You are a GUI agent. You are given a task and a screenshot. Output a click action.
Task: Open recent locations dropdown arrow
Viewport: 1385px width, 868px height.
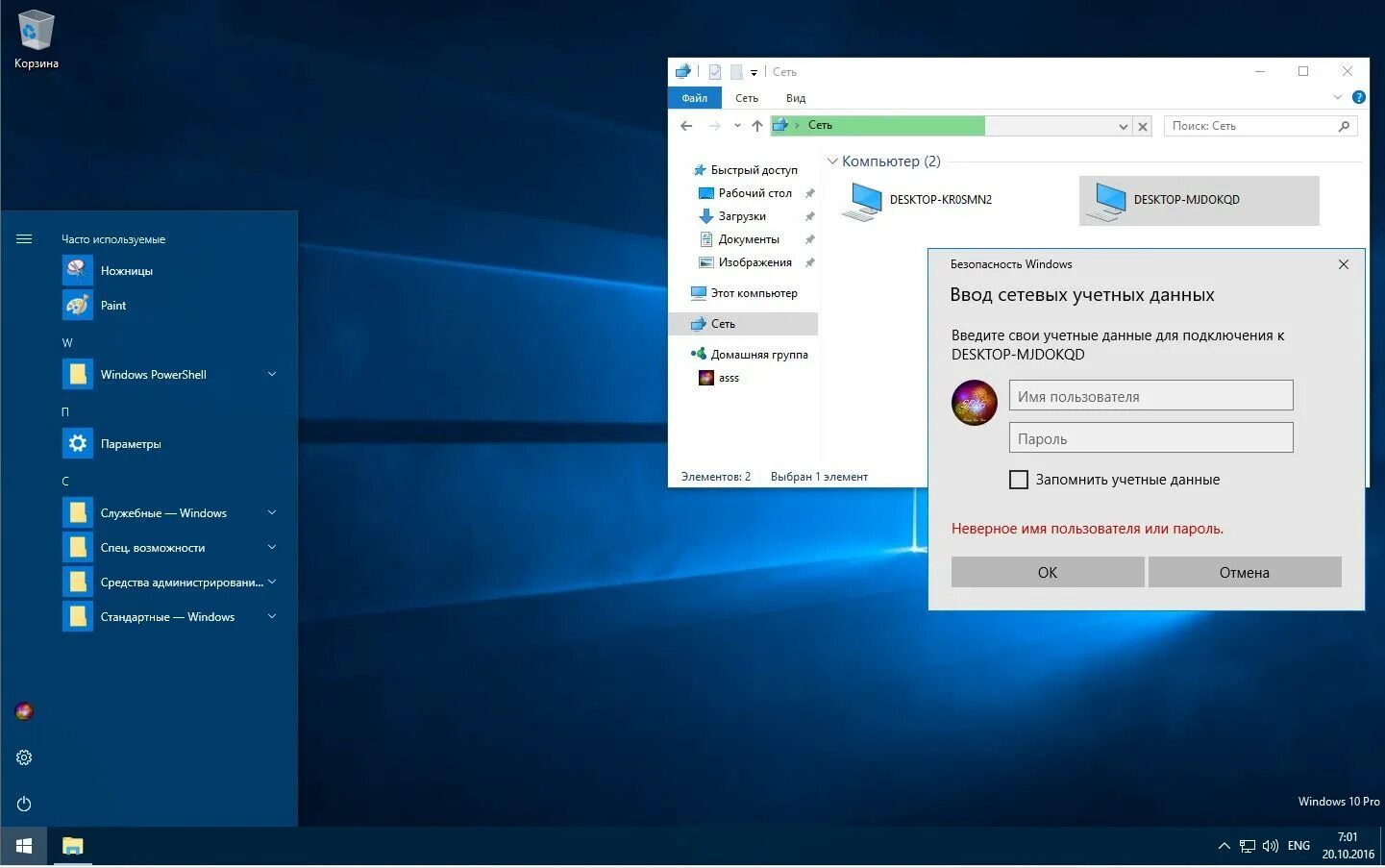(x=737, y=126)
